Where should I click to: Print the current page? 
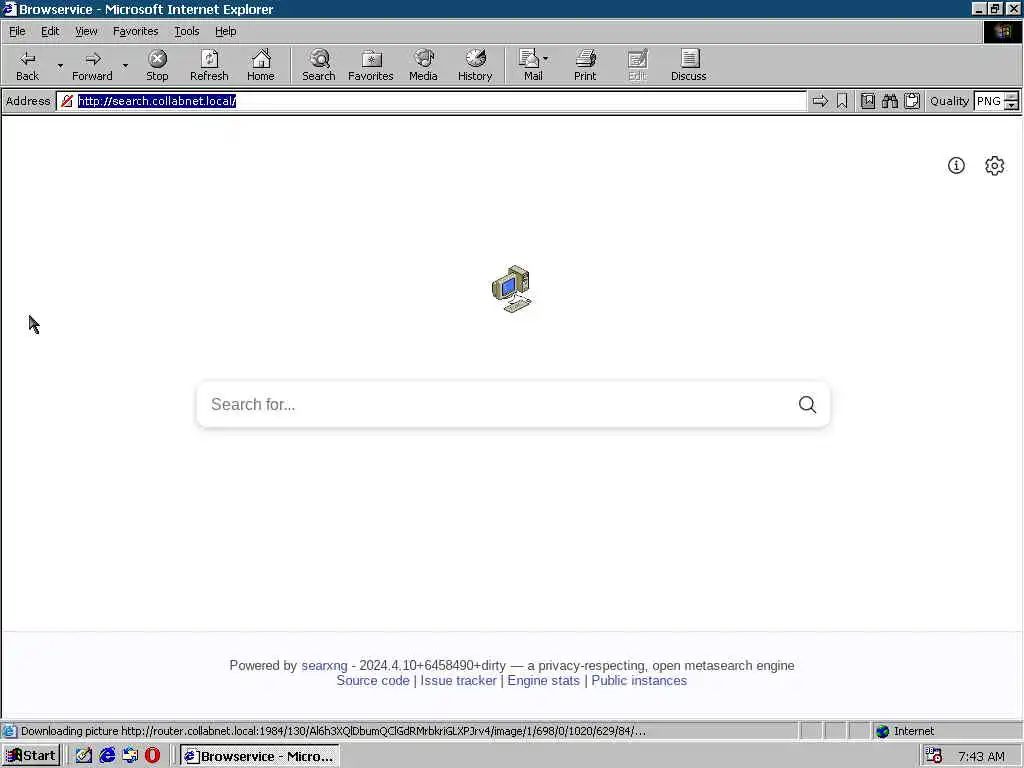point(585,65)
